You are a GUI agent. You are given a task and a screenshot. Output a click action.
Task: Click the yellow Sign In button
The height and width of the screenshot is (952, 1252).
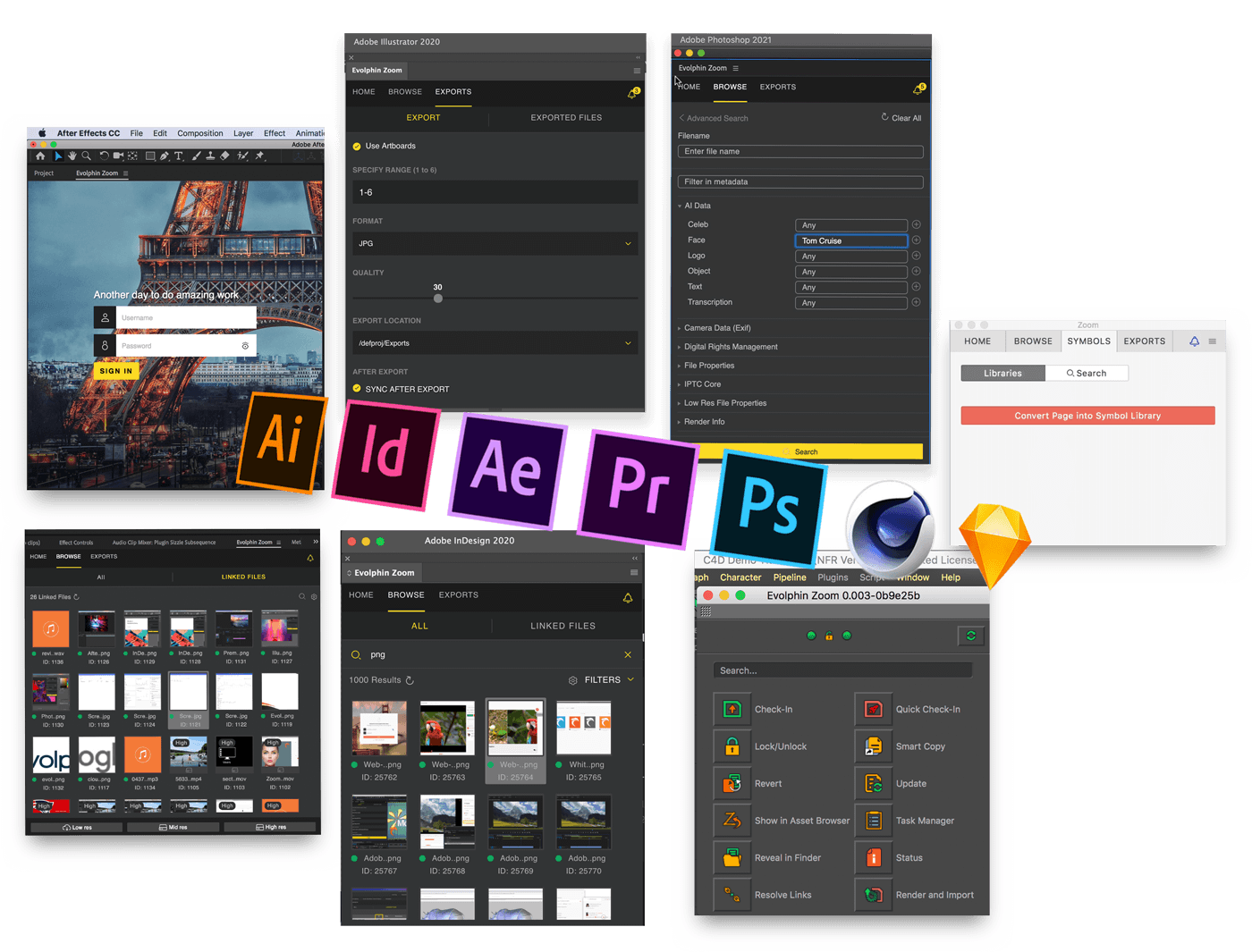click(x=116, y=371)
